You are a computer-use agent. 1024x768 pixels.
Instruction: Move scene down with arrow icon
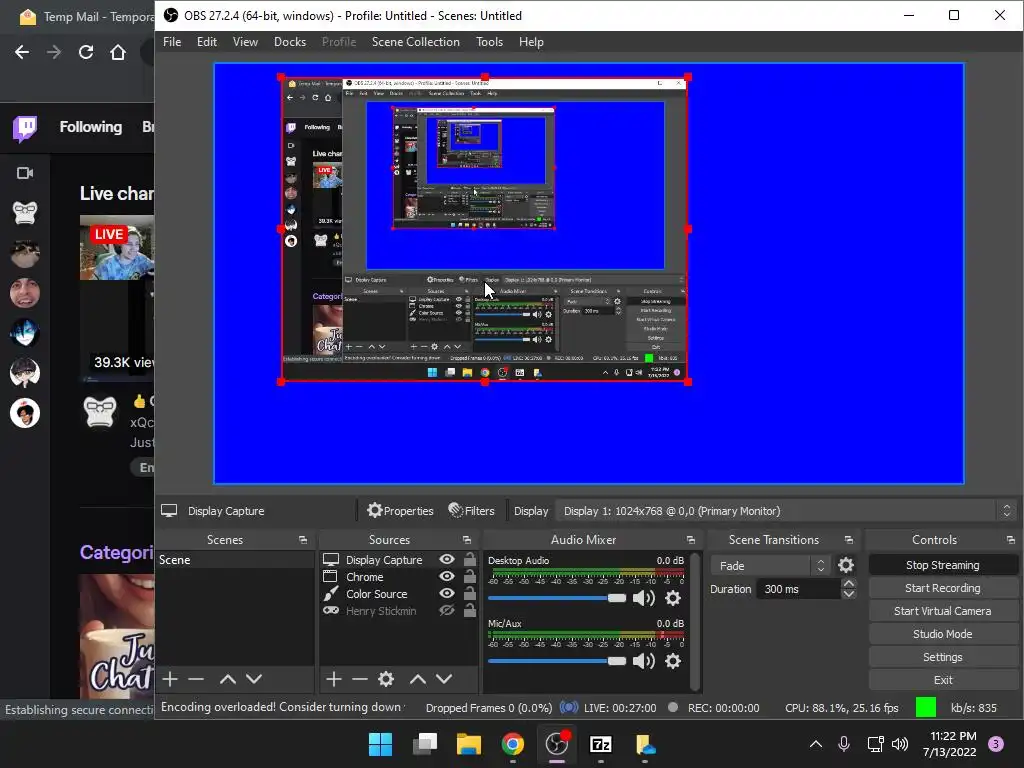254,679
